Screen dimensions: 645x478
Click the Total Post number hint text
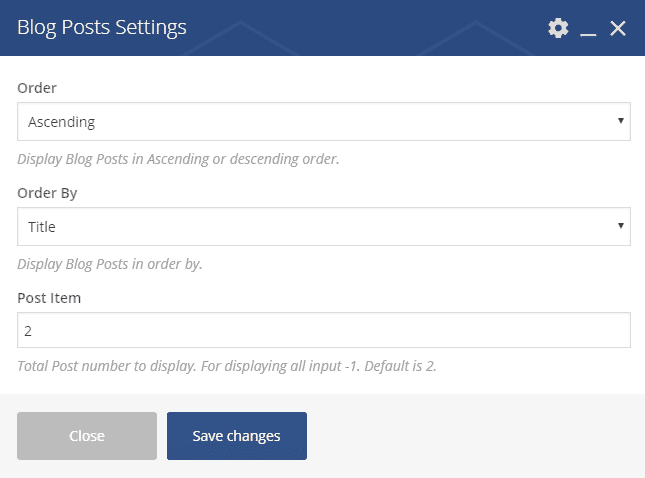pyautogui.click(x=227, y=366)
